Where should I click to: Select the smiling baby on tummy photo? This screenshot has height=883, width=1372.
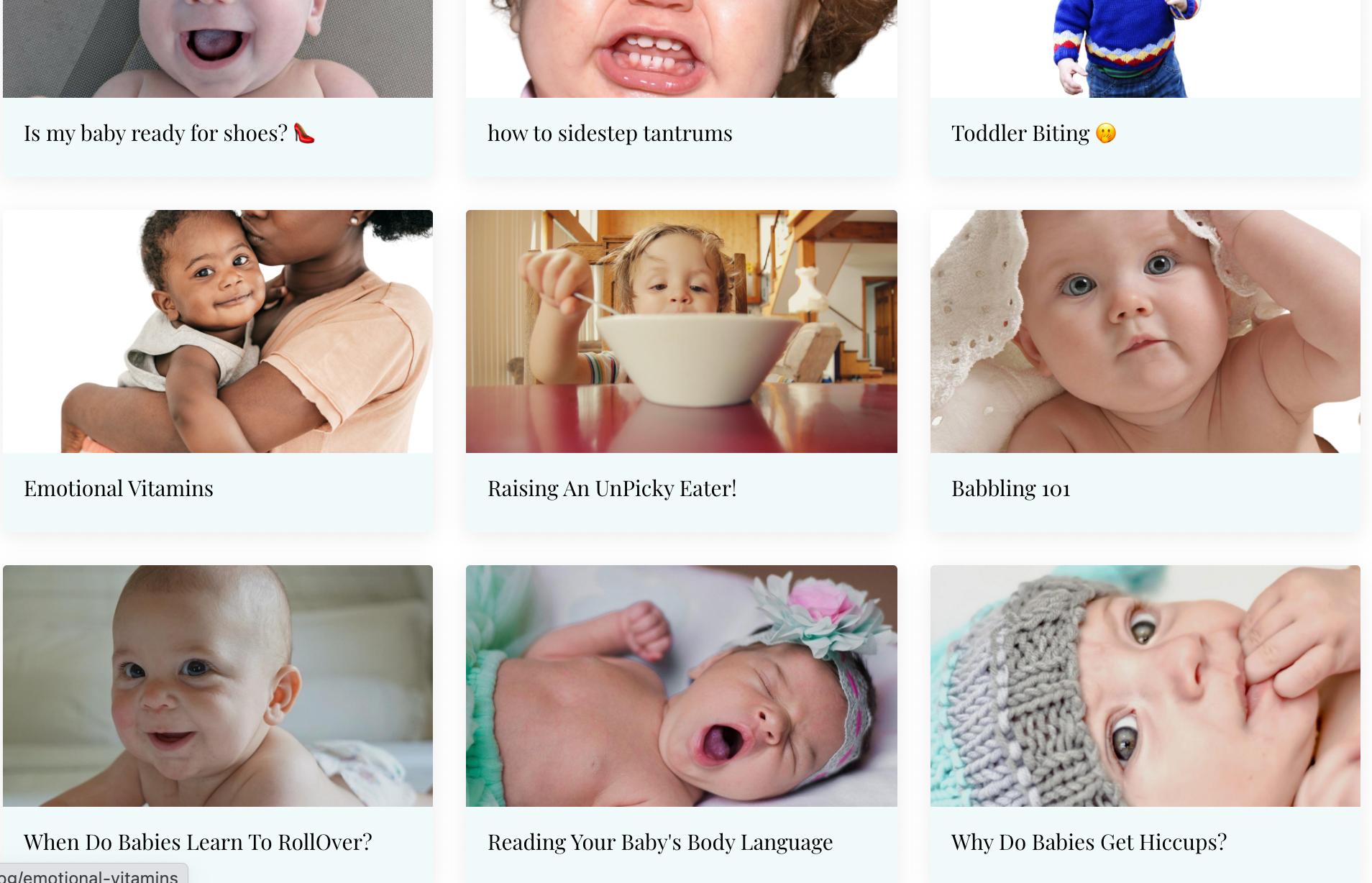pos(218,686)
